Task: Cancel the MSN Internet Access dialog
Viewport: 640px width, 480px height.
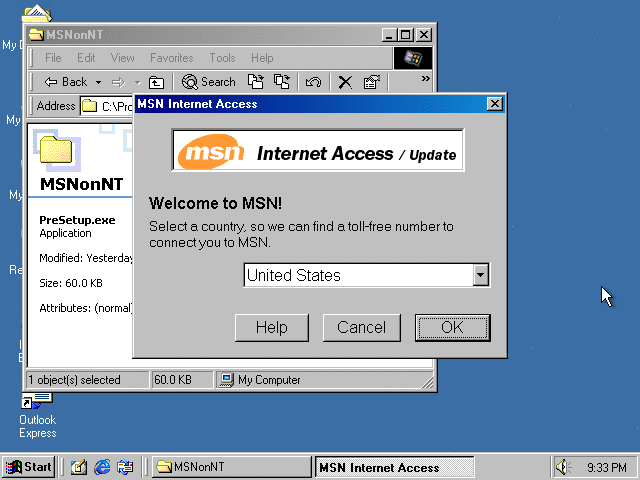Action: [x=362, y=327]
